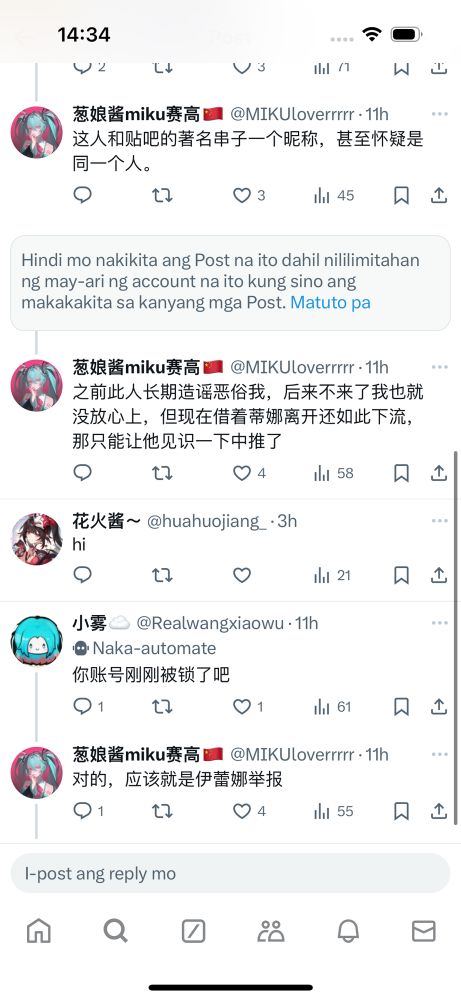View analytics showing 61 views

click(332, 706)
